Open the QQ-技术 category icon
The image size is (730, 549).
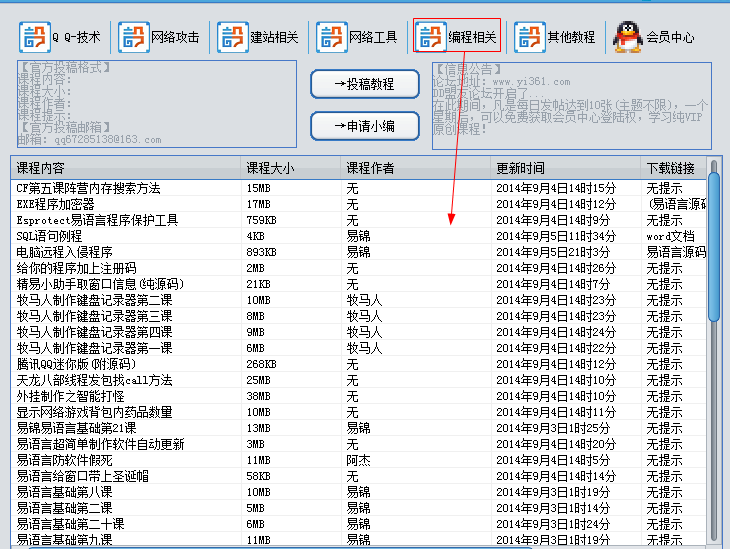click(35, 37)
